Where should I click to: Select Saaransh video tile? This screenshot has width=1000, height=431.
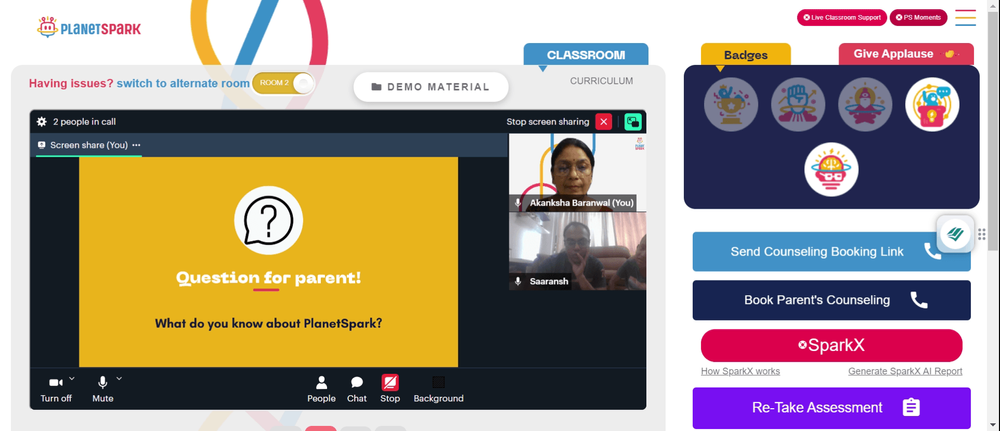(577, 251)
